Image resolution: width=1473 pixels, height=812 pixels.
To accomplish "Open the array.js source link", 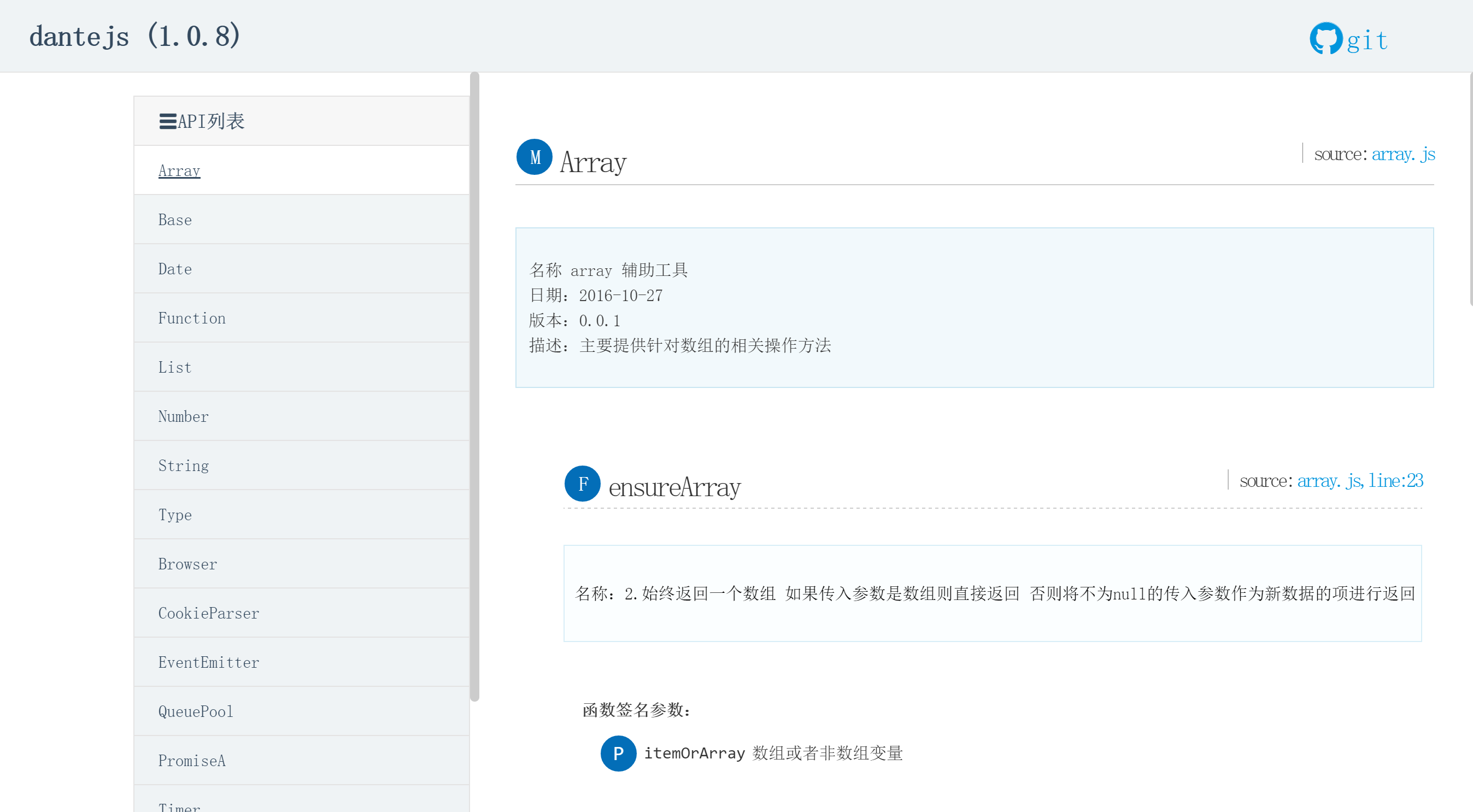I will [x=1403, y=154].
